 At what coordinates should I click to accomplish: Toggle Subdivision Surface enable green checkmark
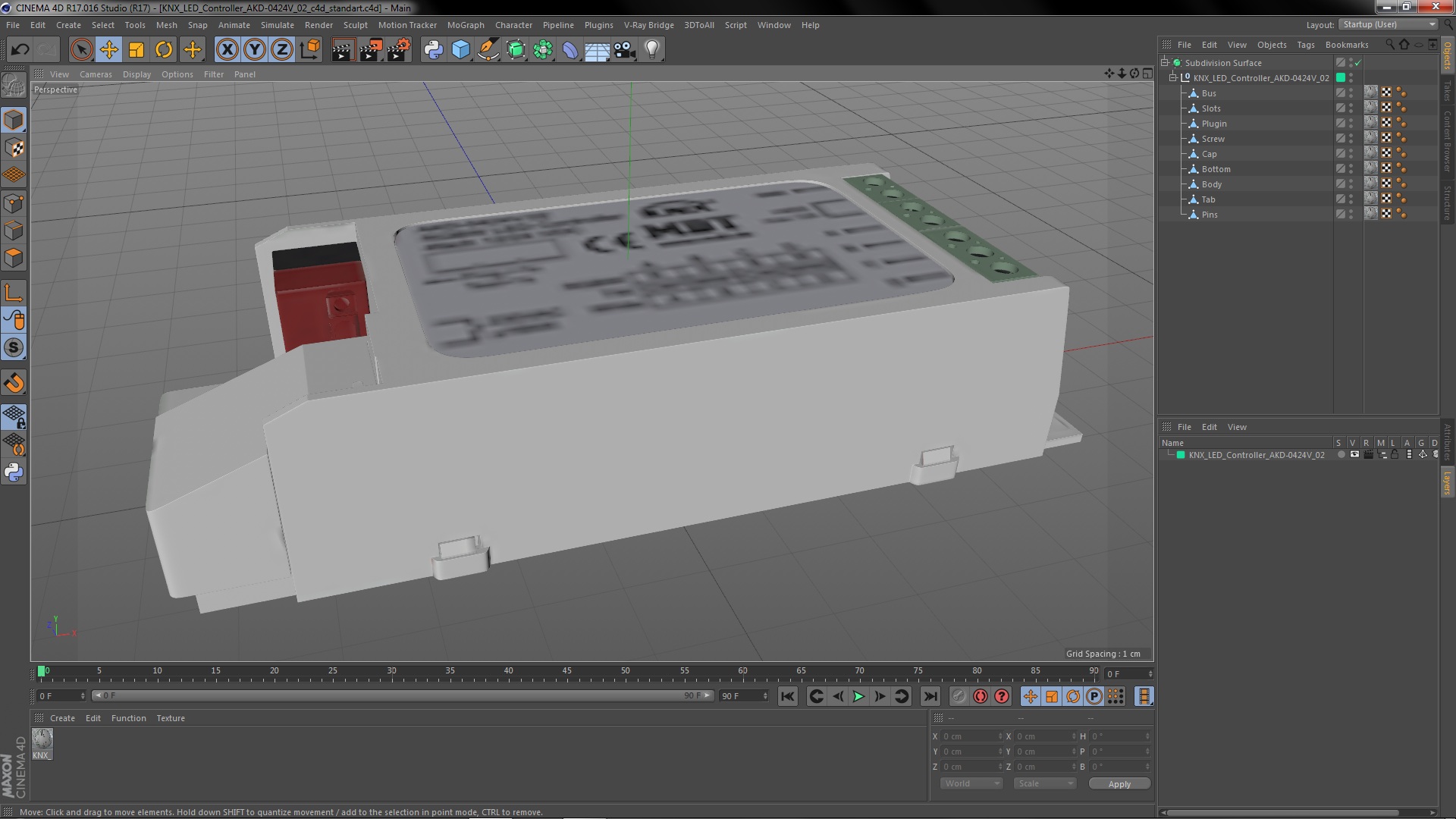[x=1358, y=63]
